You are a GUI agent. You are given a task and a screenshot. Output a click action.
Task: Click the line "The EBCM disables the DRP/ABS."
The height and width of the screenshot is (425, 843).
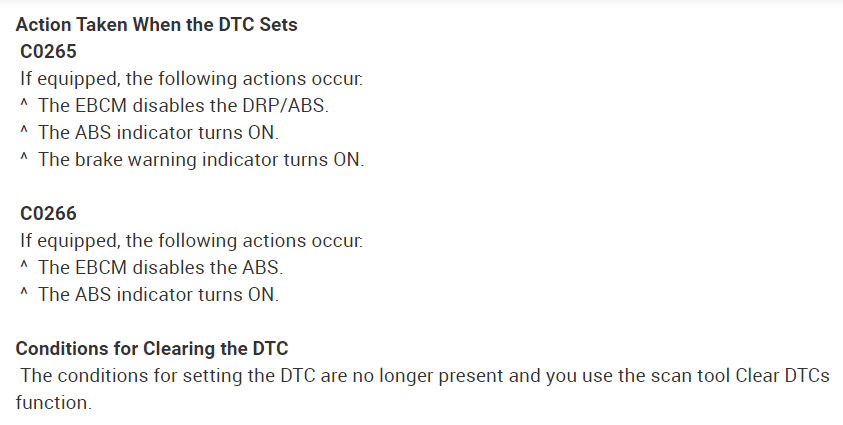tap(183, 105)
